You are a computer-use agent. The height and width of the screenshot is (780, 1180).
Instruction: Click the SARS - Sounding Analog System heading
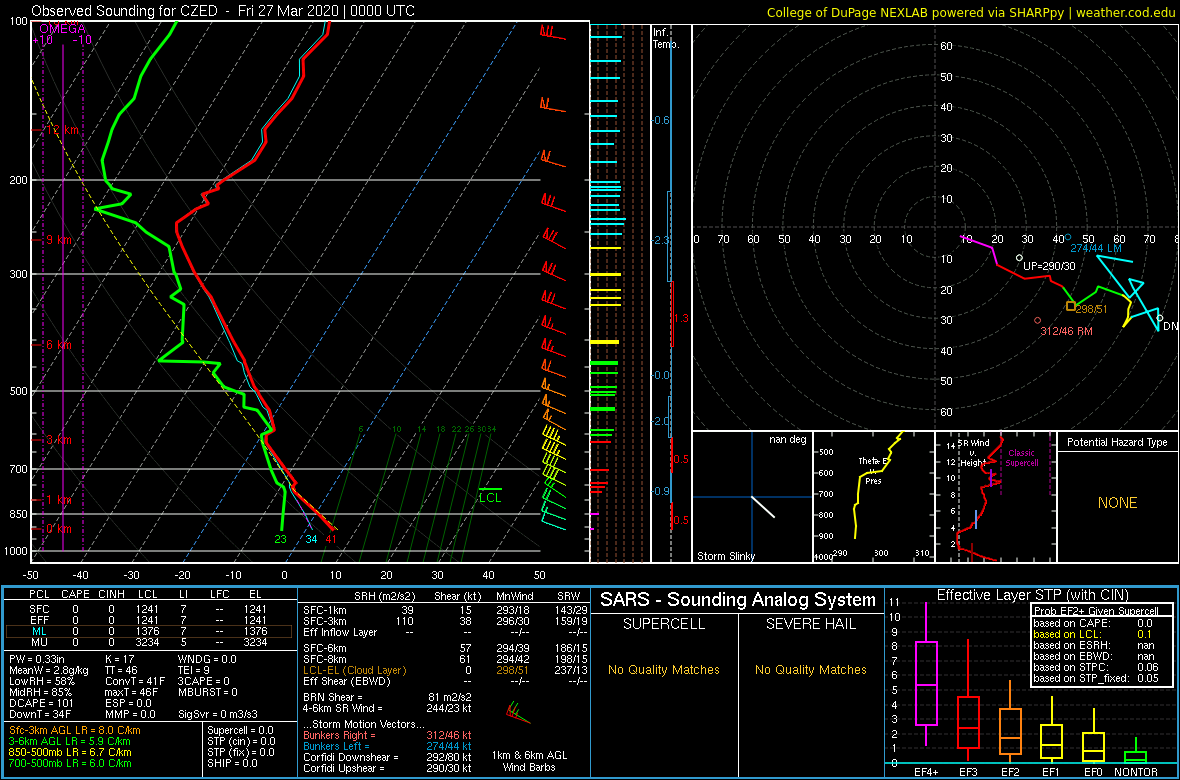738,600
